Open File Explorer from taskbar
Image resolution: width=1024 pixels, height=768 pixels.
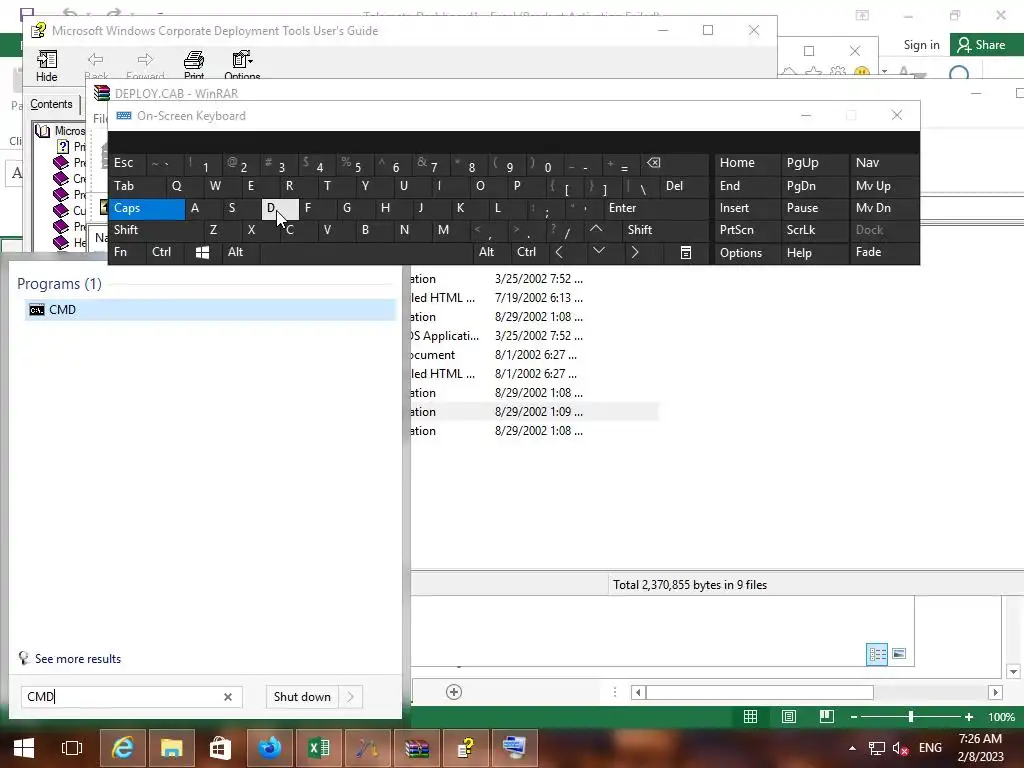coord(172,748)
